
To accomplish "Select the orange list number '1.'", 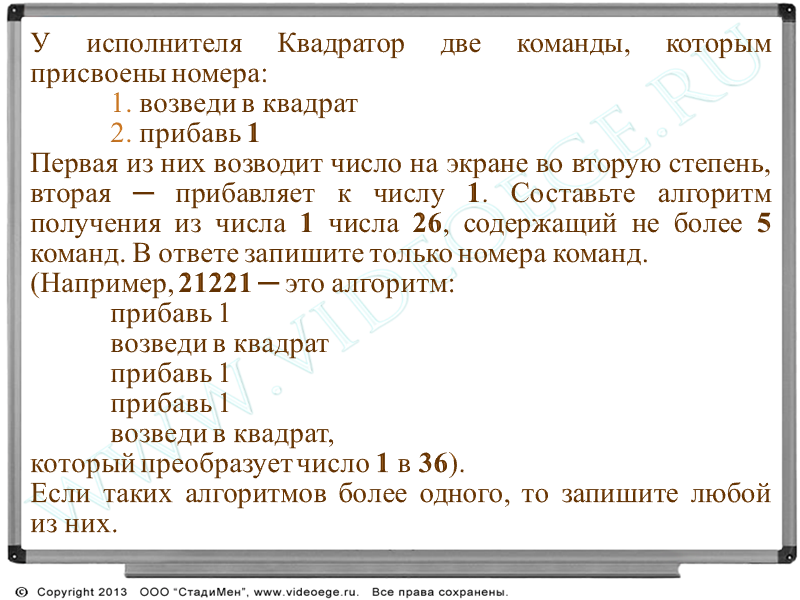I will (121, 103).
